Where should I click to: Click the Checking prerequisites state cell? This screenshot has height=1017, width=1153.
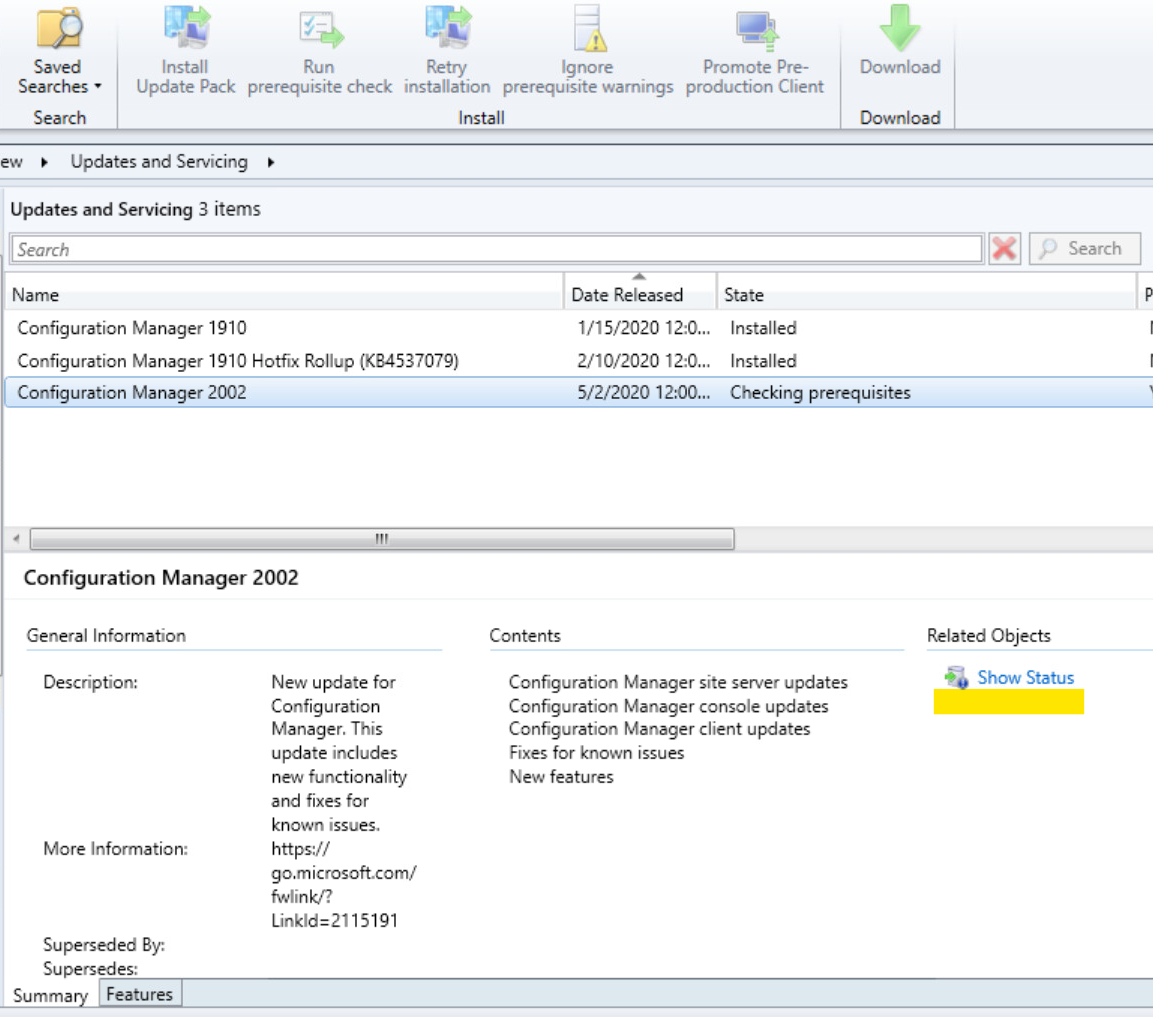point(820,393)
